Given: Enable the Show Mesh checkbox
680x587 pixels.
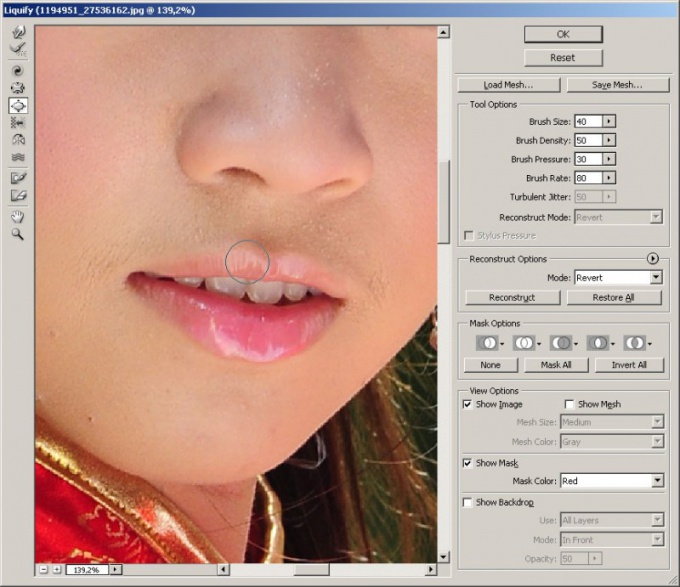Looking at the screenshot, I should coord(569,404).
